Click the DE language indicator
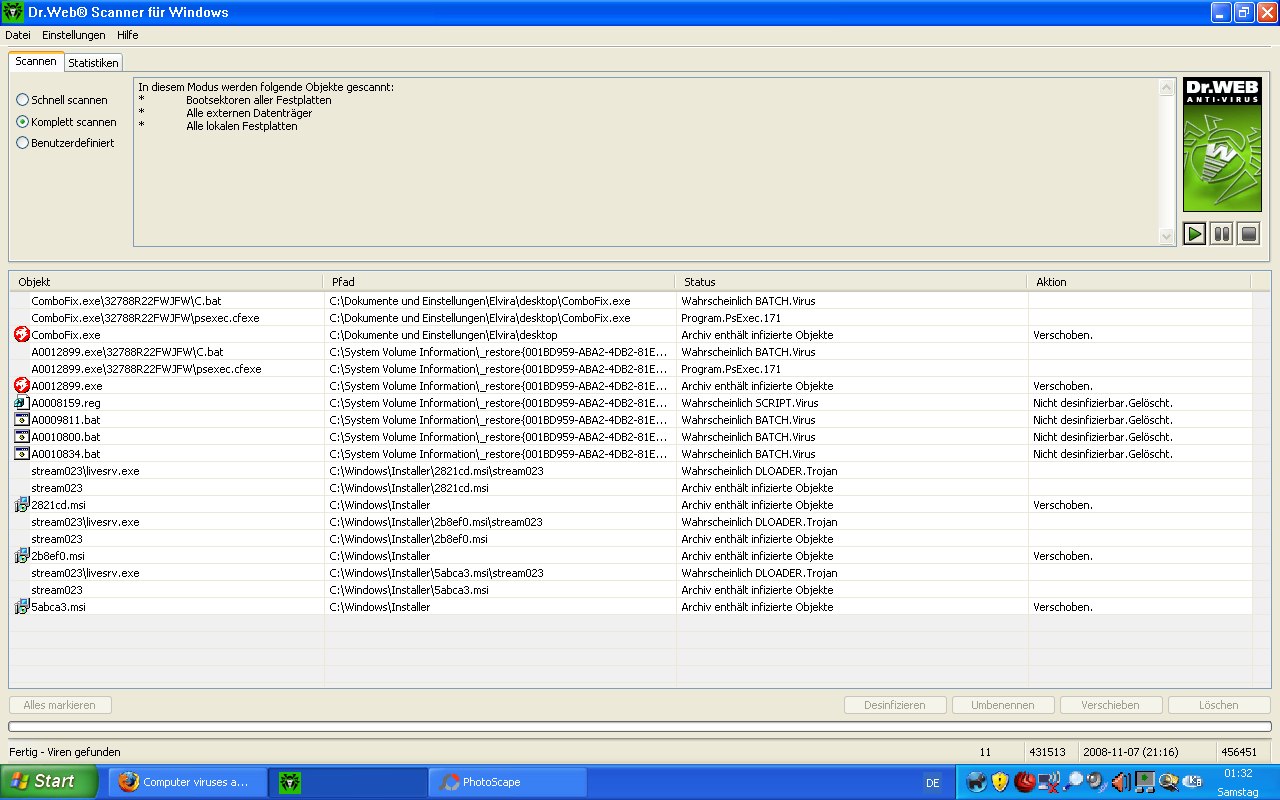1280x800 pixels. (x=933, y=783)
